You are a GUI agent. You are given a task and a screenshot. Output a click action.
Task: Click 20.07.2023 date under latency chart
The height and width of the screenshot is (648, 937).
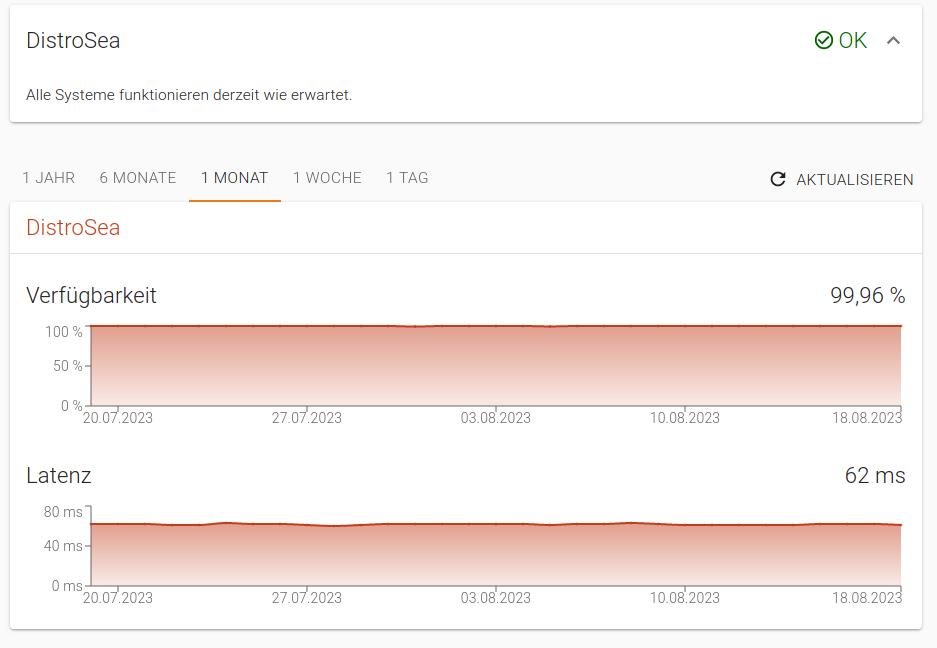coord(118,598)
